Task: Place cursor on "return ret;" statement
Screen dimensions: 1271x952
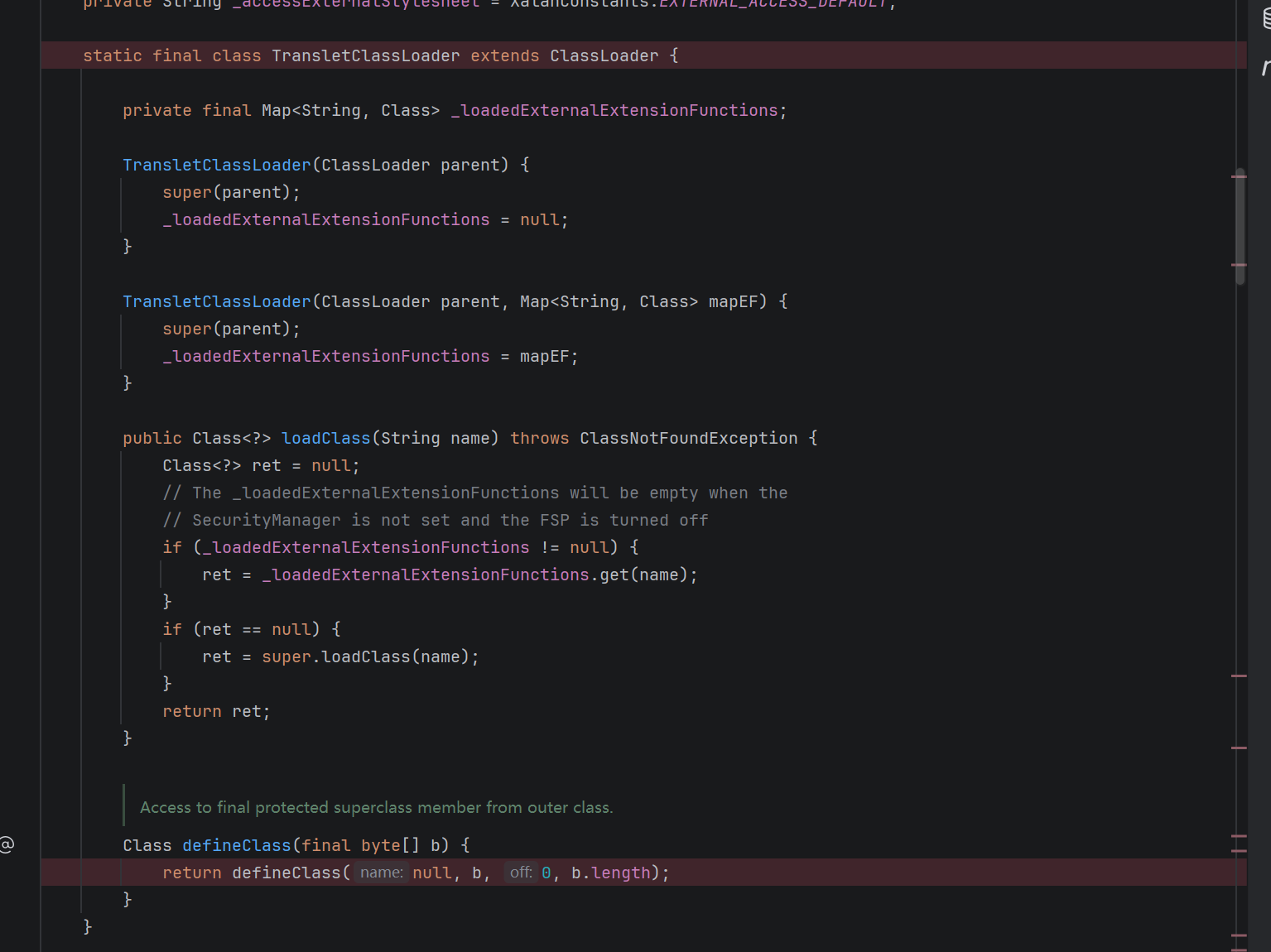Action: pos(216,711)
